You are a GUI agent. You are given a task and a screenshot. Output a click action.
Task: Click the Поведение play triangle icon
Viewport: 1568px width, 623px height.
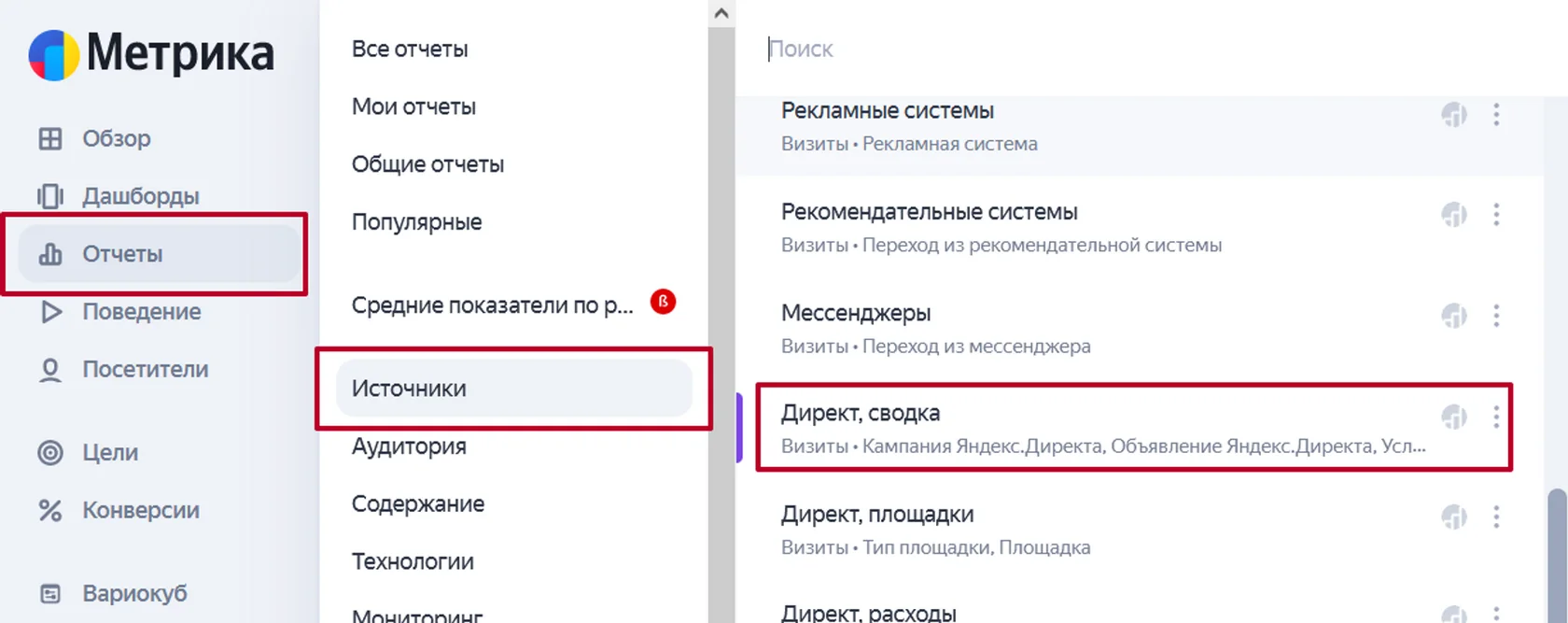click(51, 312)
